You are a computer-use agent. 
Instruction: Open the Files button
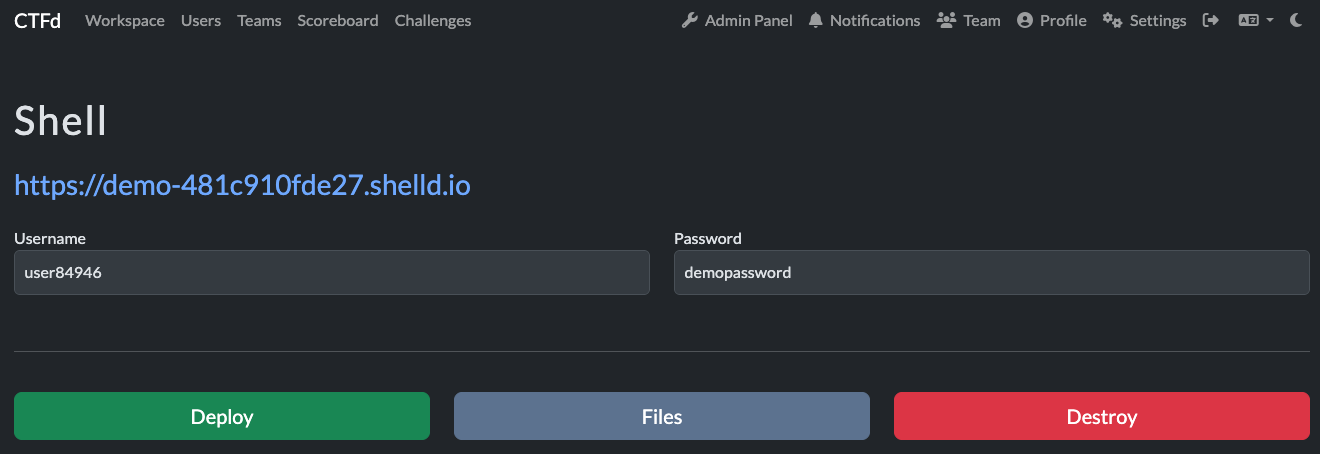tap(661, 416)
